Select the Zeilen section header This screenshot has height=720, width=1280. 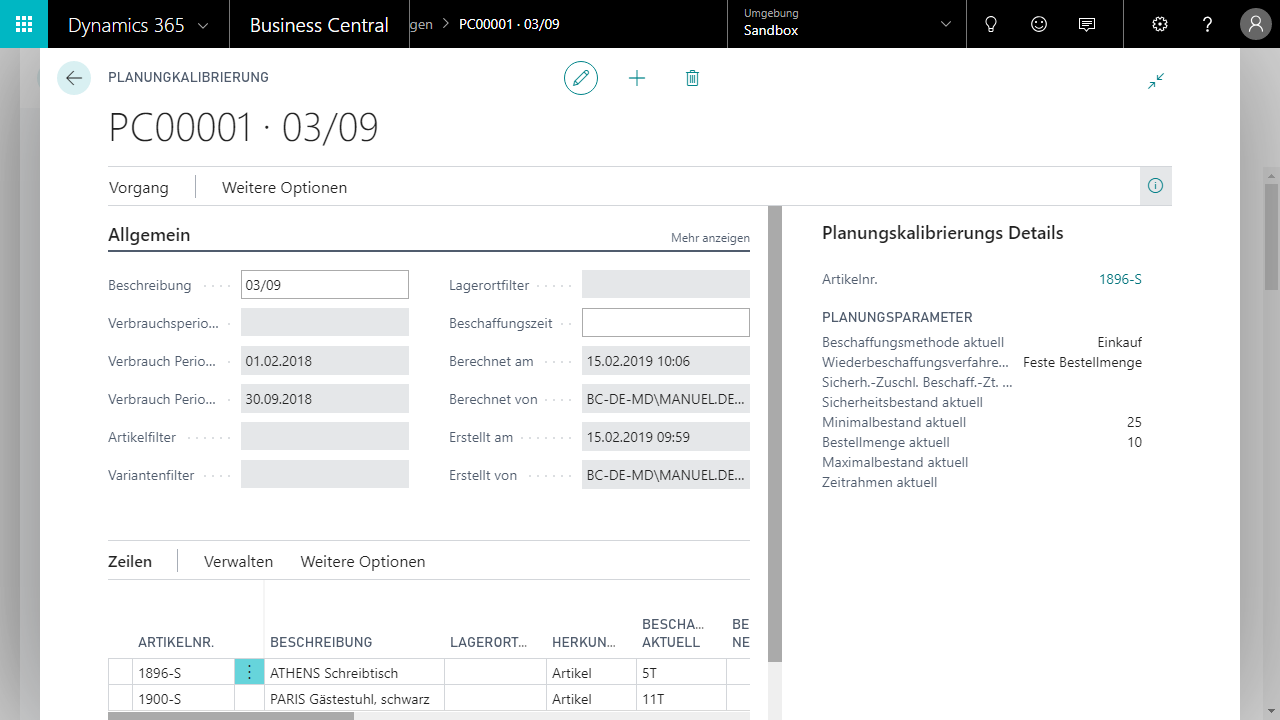tap(130, 561)
